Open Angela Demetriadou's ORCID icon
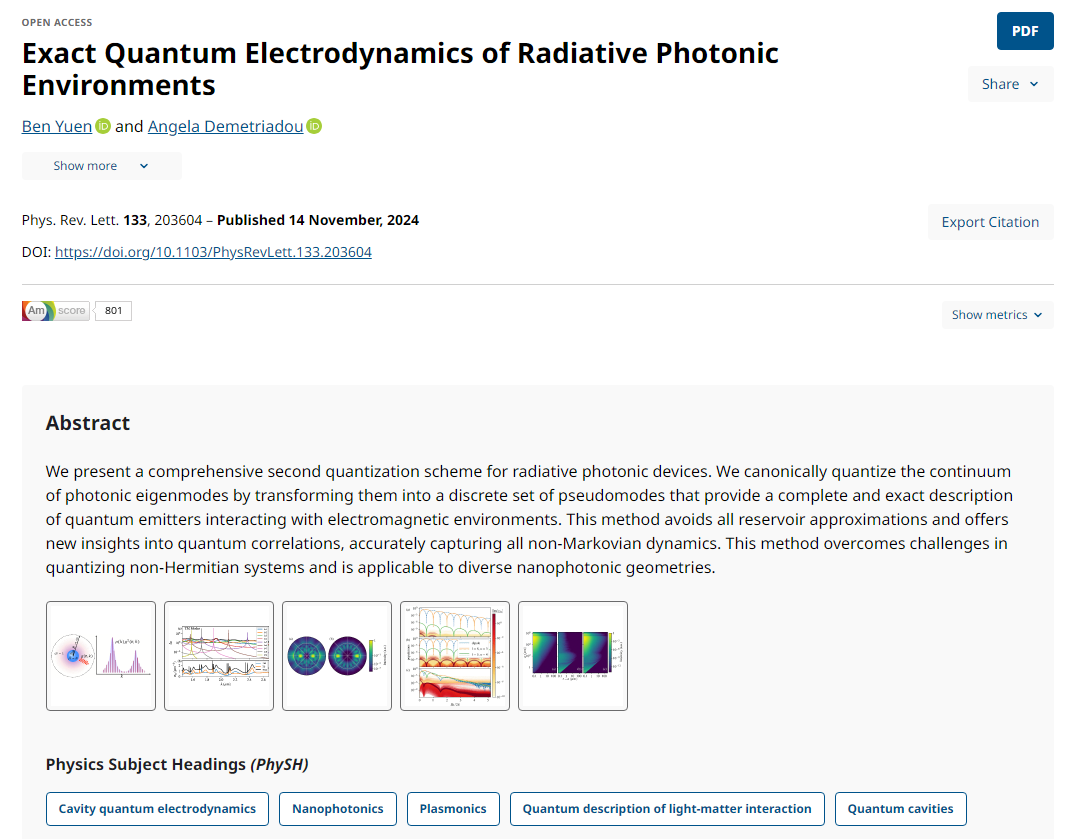 314,126
